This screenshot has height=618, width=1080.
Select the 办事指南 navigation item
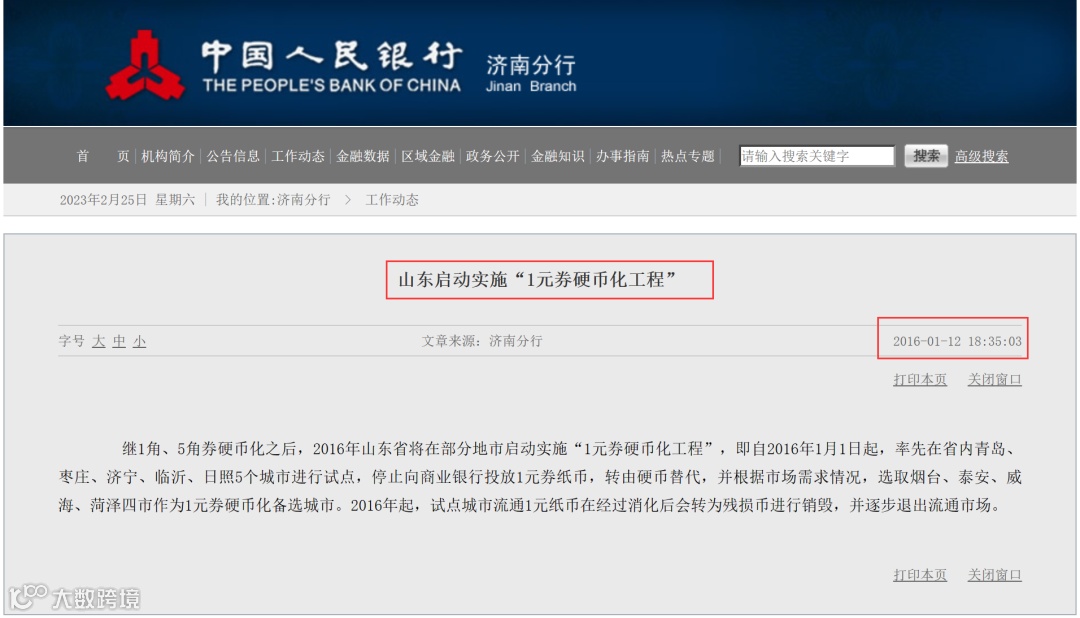[623, 156]
